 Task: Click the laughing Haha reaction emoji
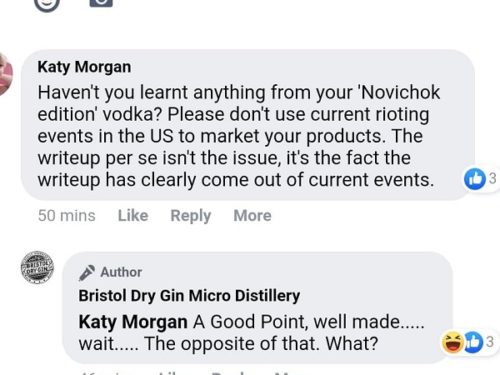pos(452,342)
